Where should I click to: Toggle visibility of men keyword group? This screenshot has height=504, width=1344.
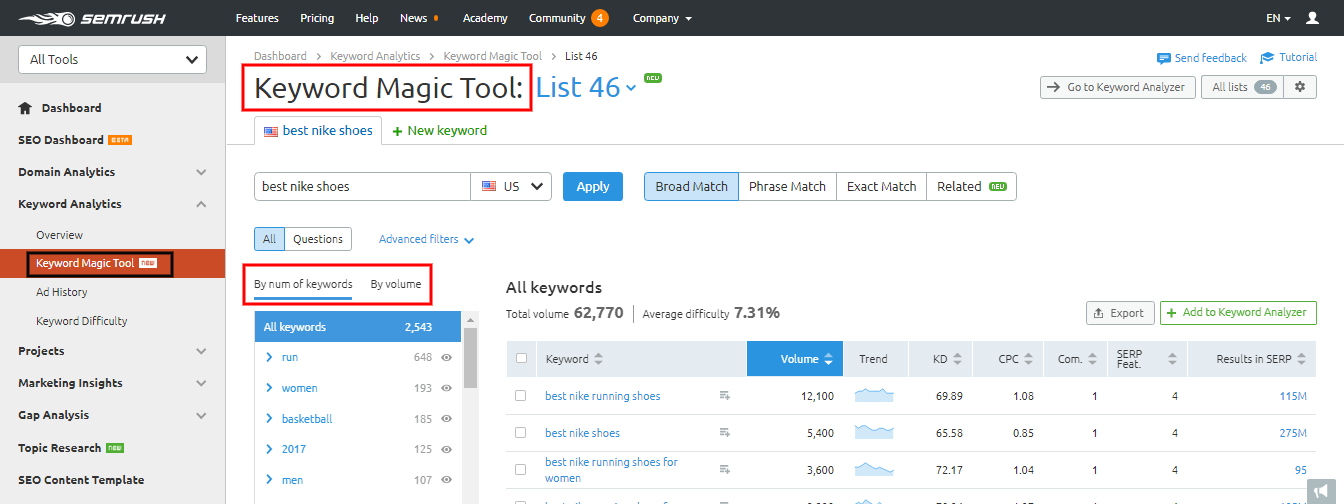coord(447,480)
